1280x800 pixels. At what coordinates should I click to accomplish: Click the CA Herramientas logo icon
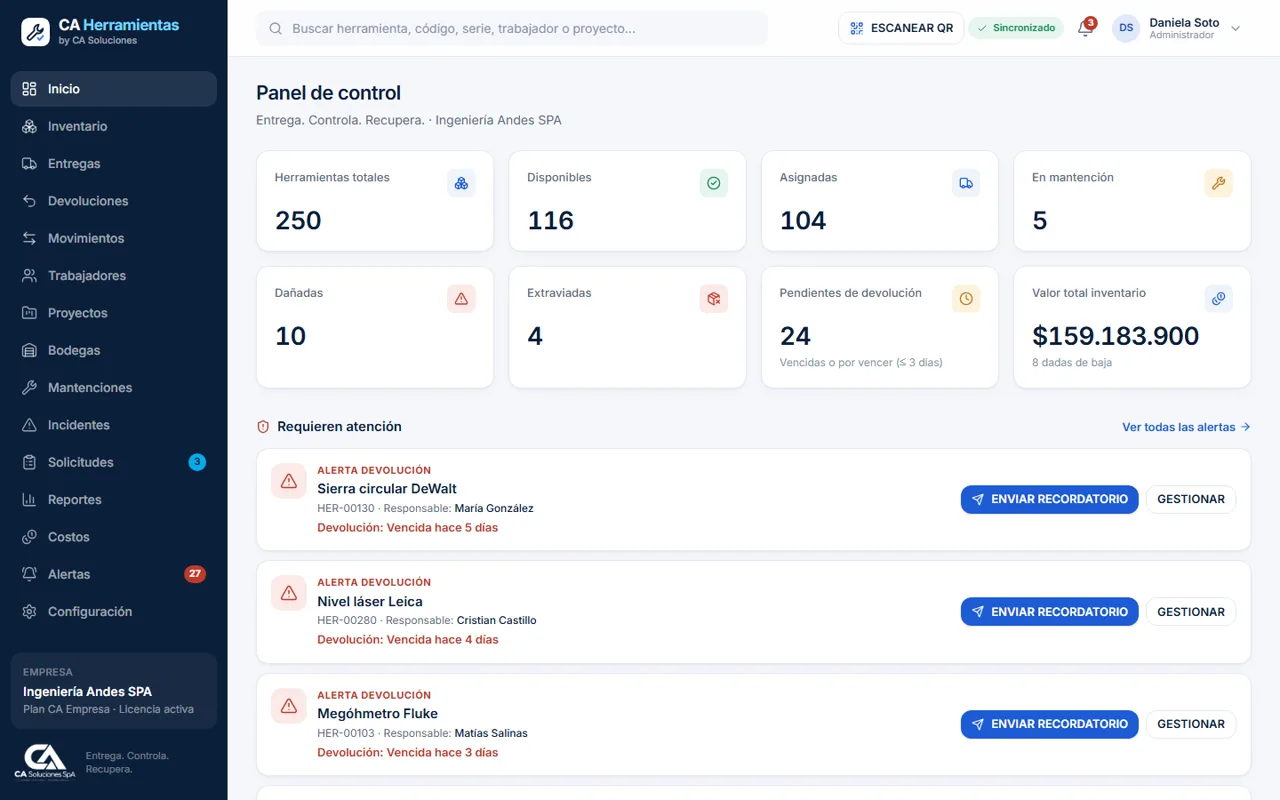[35, 31]
